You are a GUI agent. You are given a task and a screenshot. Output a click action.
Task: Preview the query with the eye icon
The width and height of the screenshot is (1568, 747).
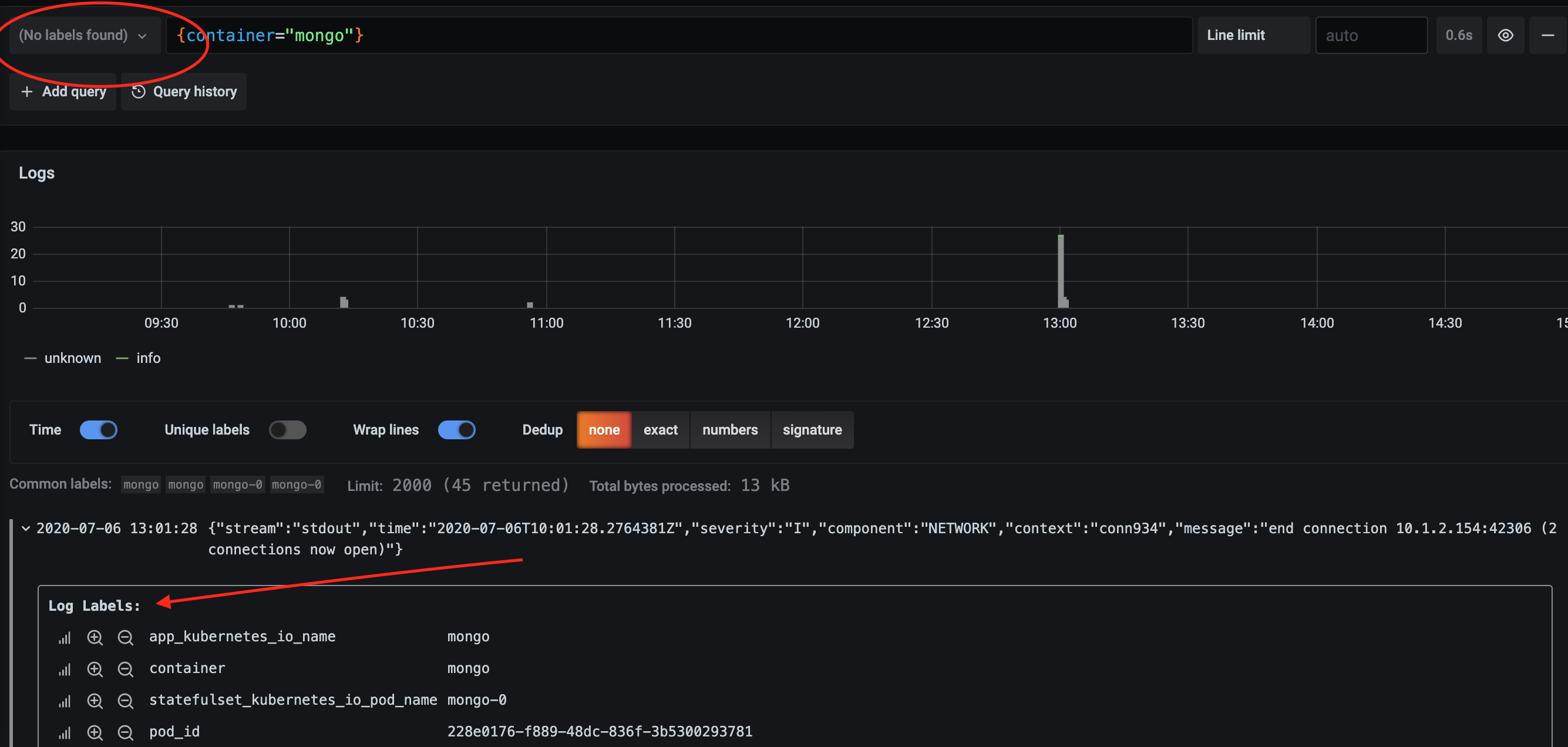1505,35
